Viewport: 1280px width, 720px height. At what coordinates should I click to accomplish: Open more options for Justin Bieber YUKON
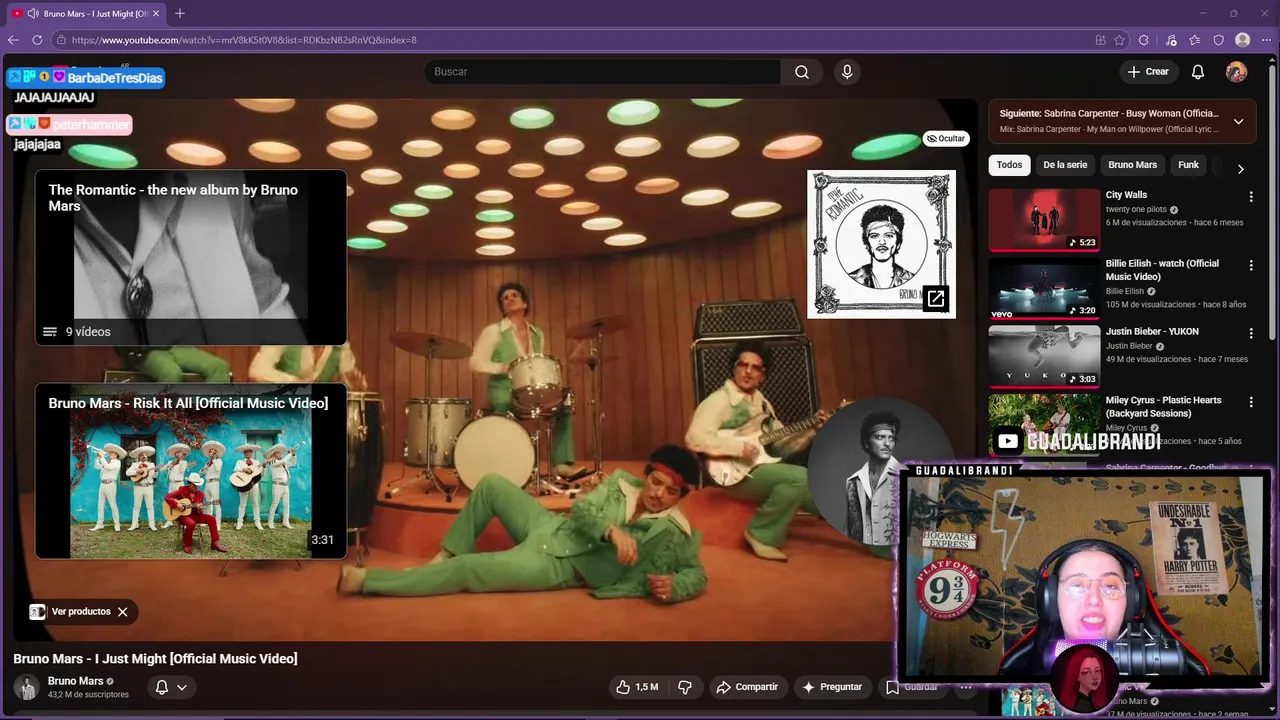(1250, 333)
